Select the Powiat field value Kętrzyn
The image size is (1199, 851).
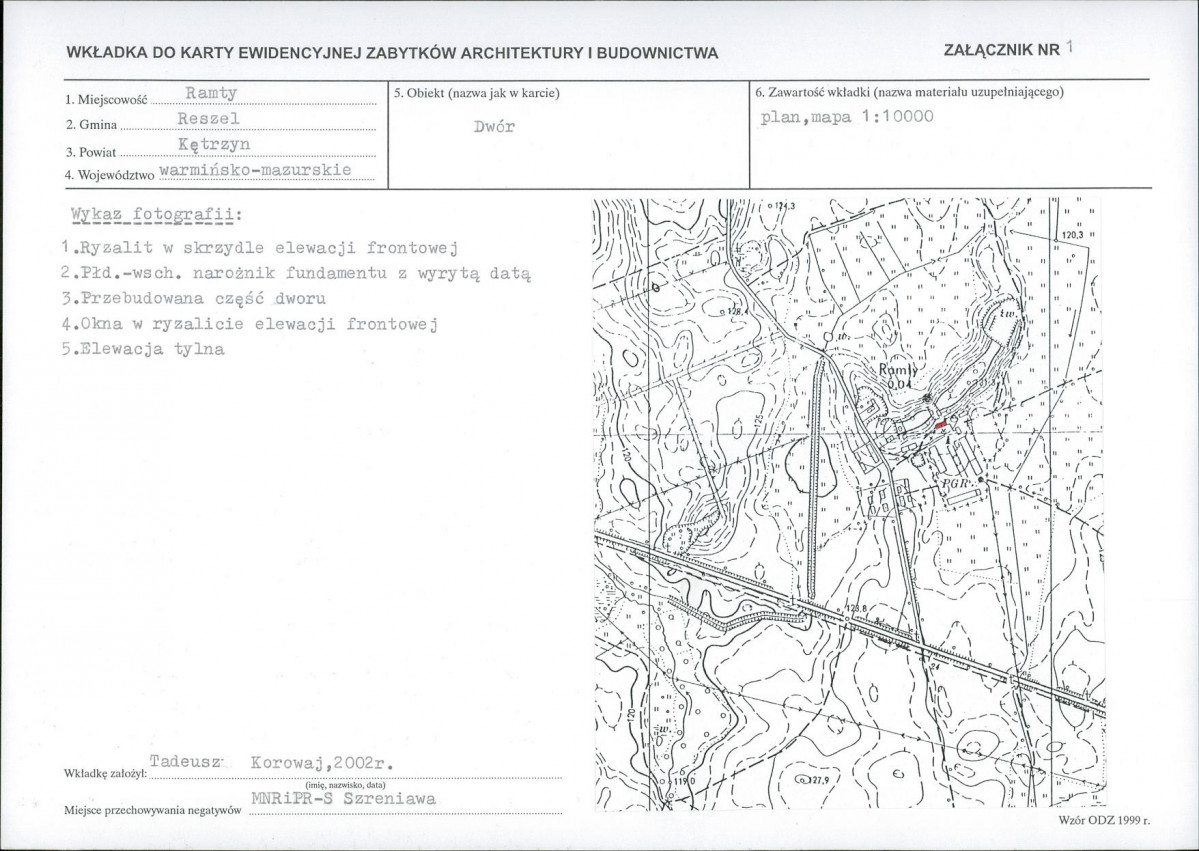click(214, 145)
